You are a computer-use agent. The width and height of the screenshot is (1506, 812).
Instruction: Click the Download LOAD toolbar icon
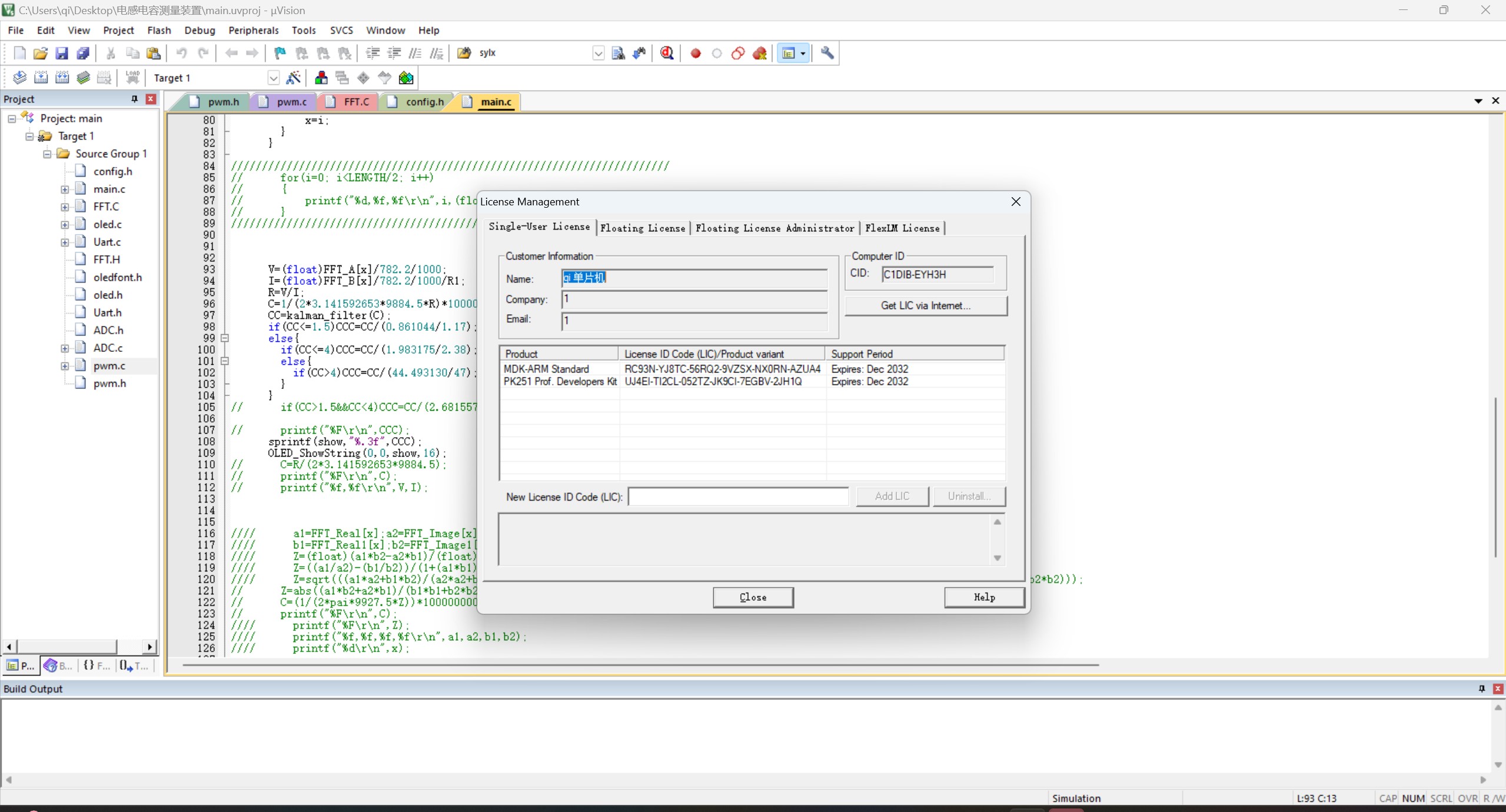[132, 78]
